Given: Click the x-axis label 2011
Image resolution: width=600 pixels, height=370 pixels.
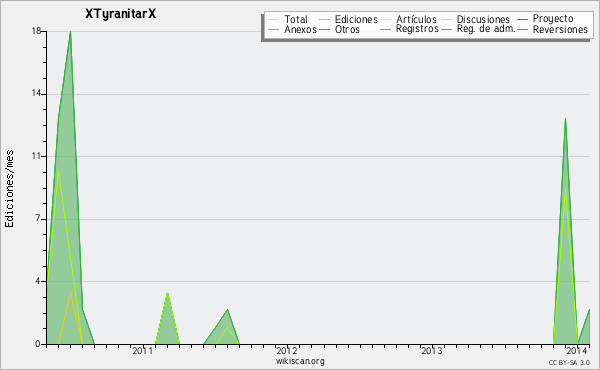Looking at the screenshot, I should tap(142, 351).
